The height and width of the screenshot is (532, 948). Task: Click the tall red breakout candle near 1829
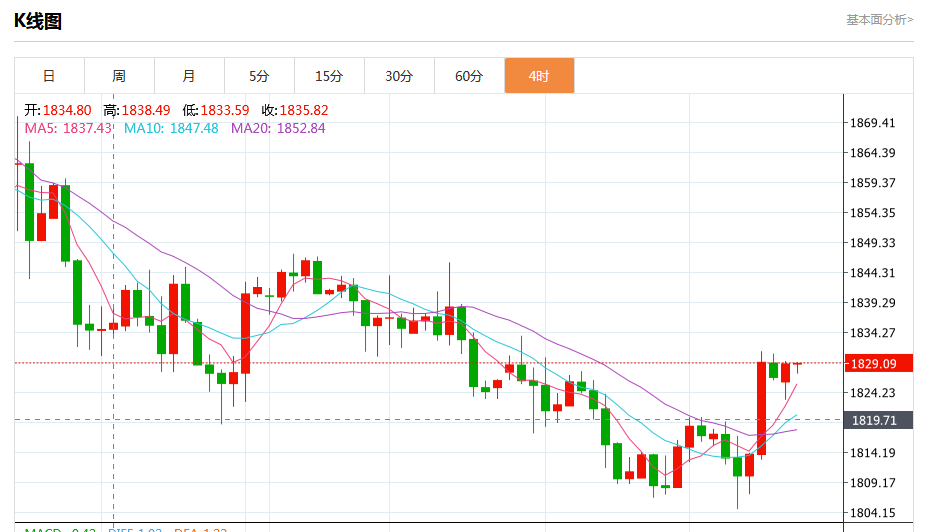(x=762, y=408)
